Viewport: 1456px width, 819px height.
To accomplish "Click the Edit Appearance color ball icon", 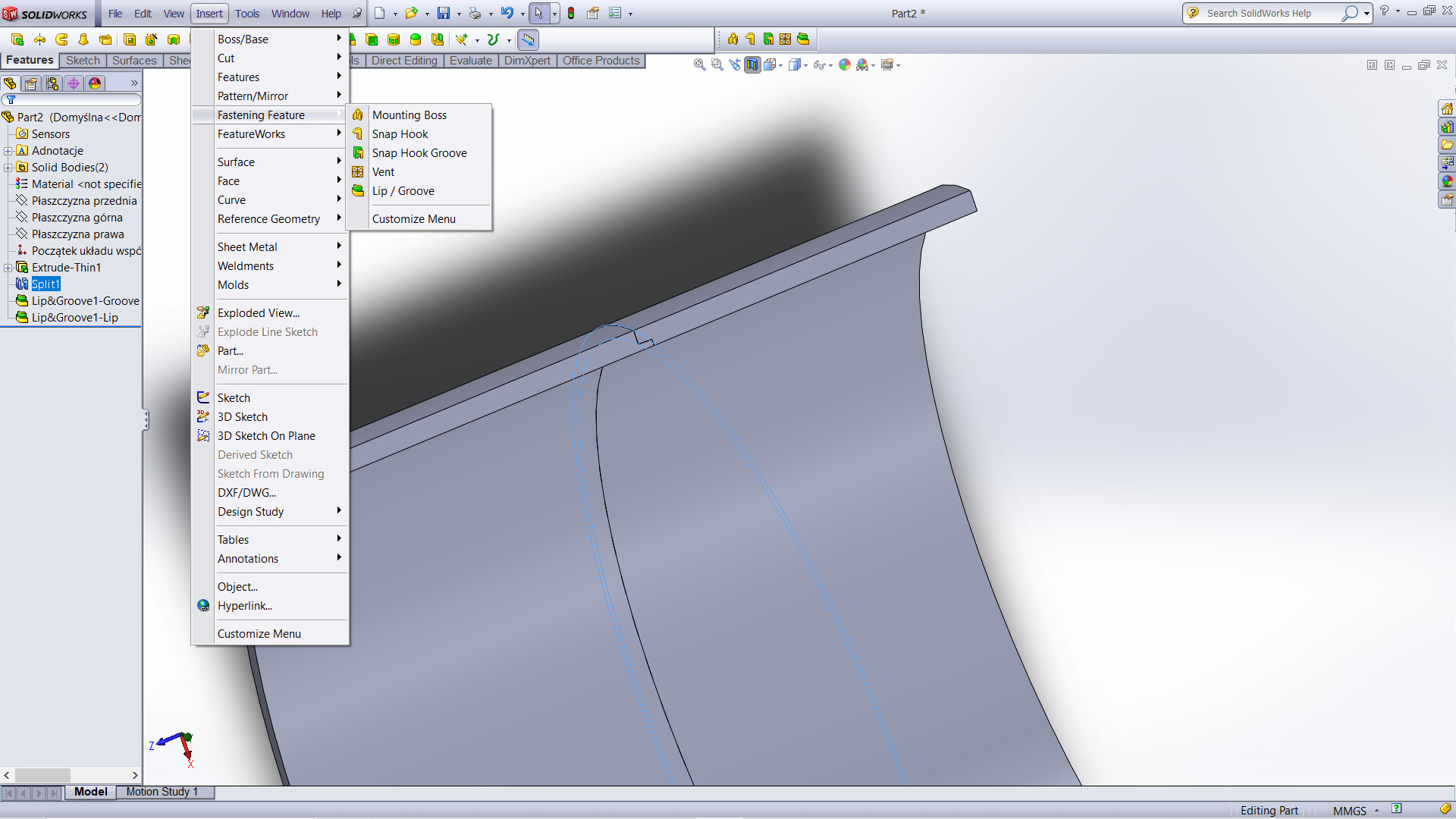I will point(844,65).
